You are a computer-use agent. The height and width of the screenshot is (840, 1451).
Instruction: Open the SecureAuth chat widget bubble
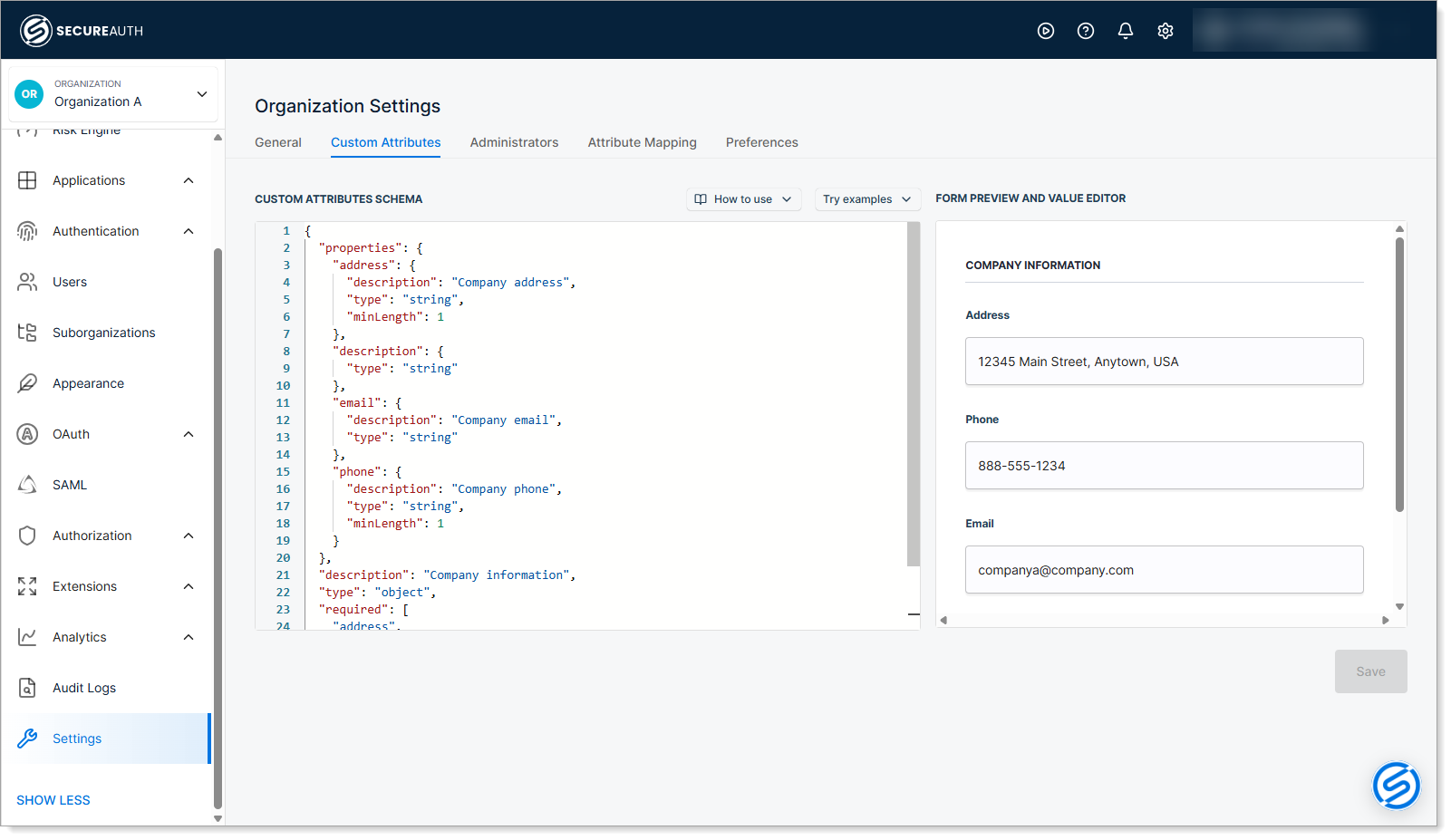[x=1396, y=785]
